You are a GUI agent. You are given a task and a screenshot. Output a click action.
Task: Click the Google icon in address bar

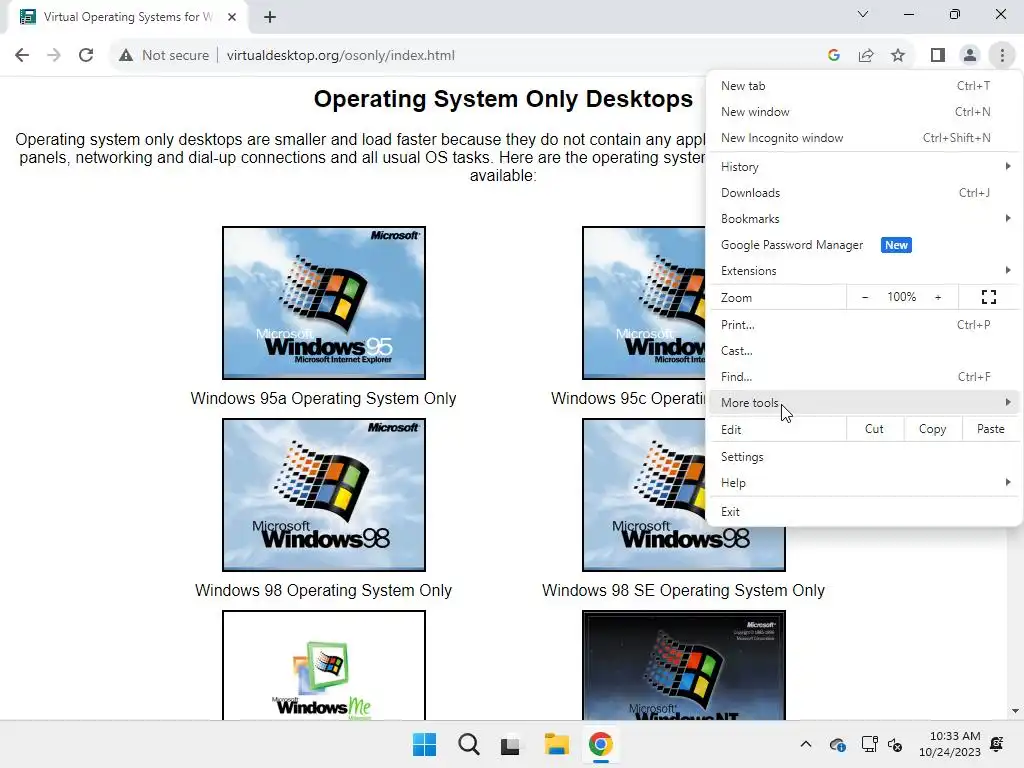point(833,55)
